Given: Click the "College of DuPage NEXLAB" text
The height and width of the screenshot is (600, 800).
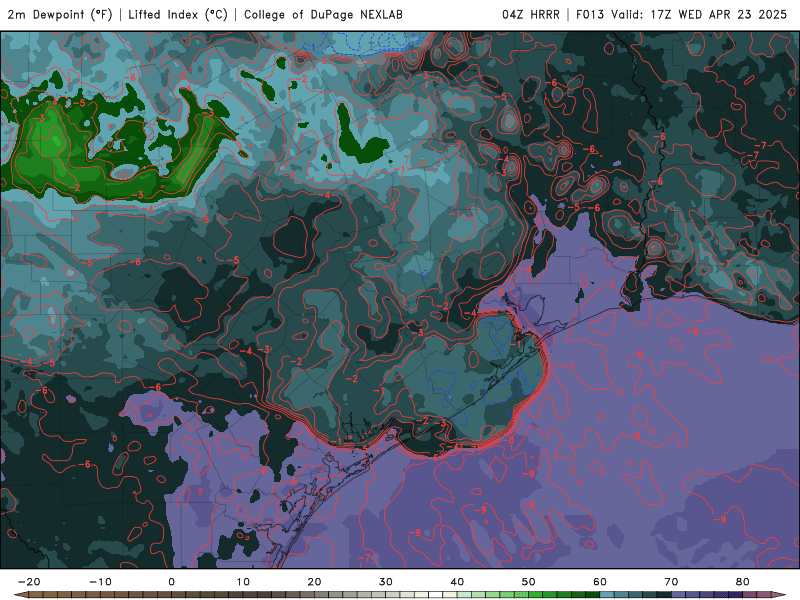Looking at the screenshot, I should (x=323, y=14).
